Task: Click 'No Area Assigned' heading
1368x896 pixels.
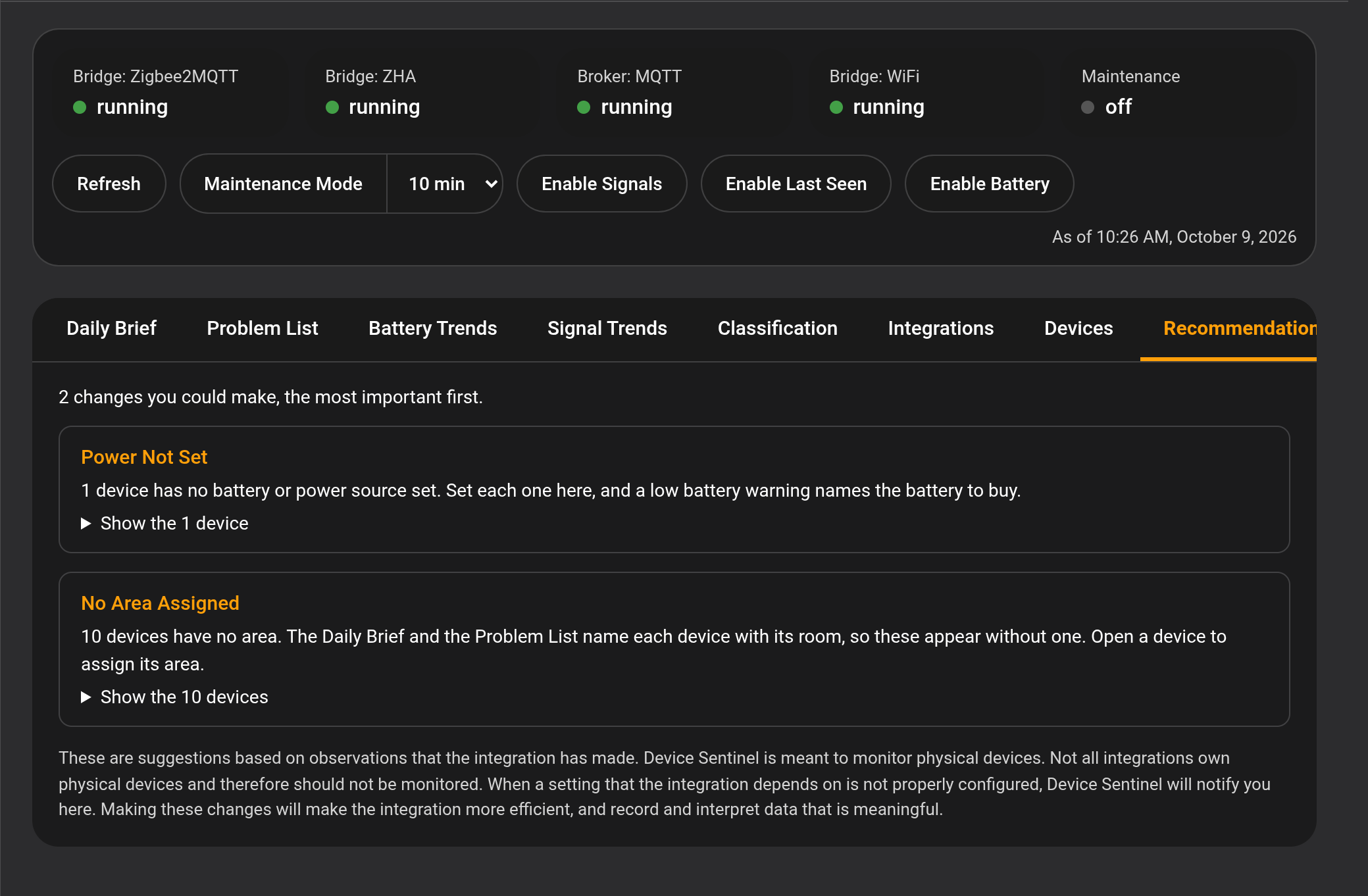Action: click(x=160, y=603)
